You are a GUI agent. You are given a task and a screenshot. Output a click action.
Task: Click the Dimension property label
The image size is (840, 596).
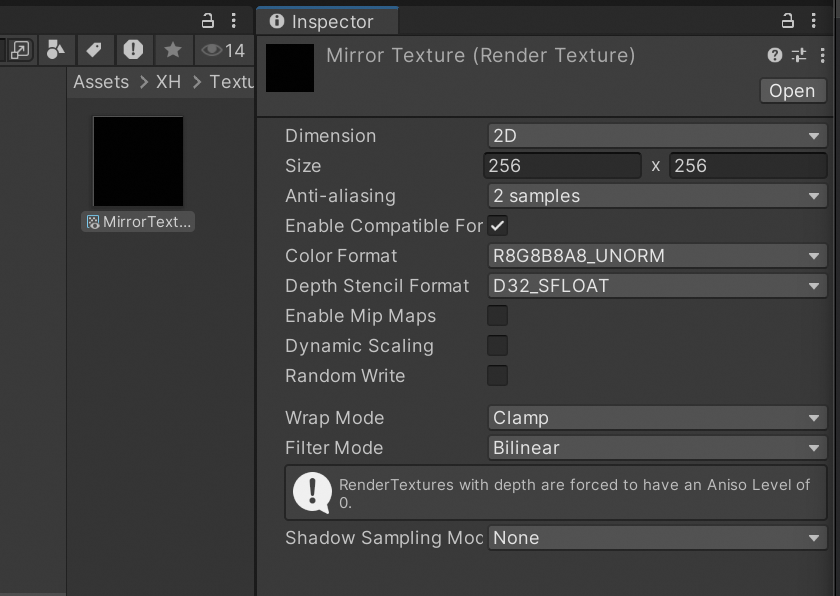coord(331,136)
